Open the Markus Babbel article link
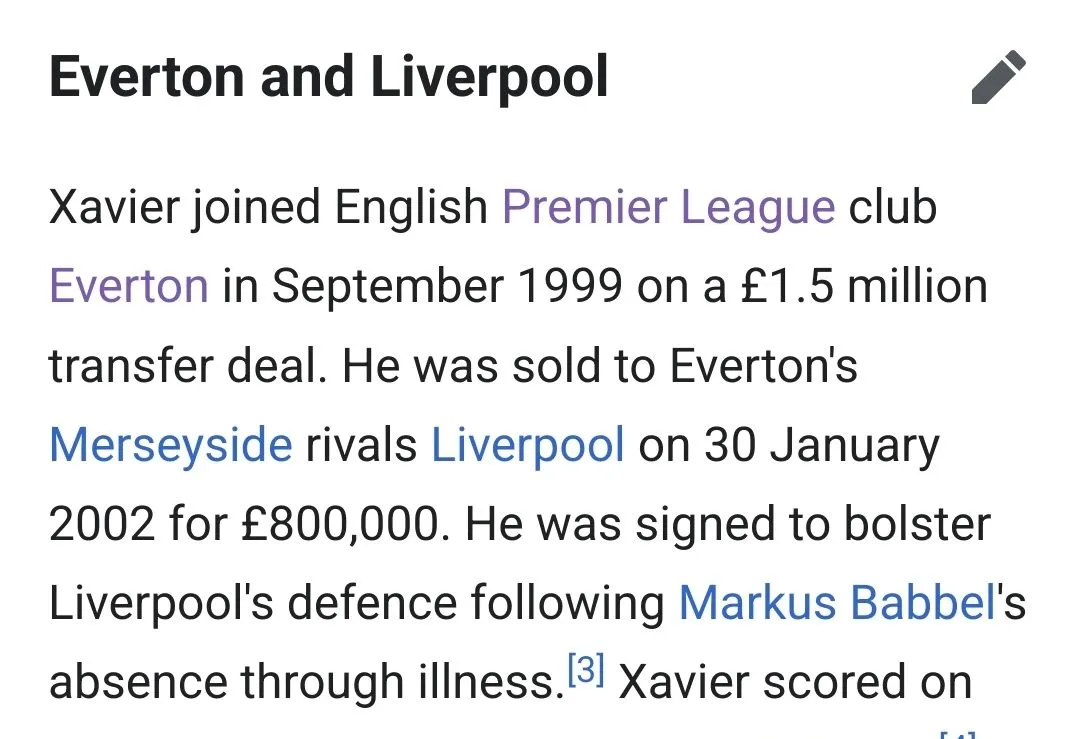 (x=837, y=602)
